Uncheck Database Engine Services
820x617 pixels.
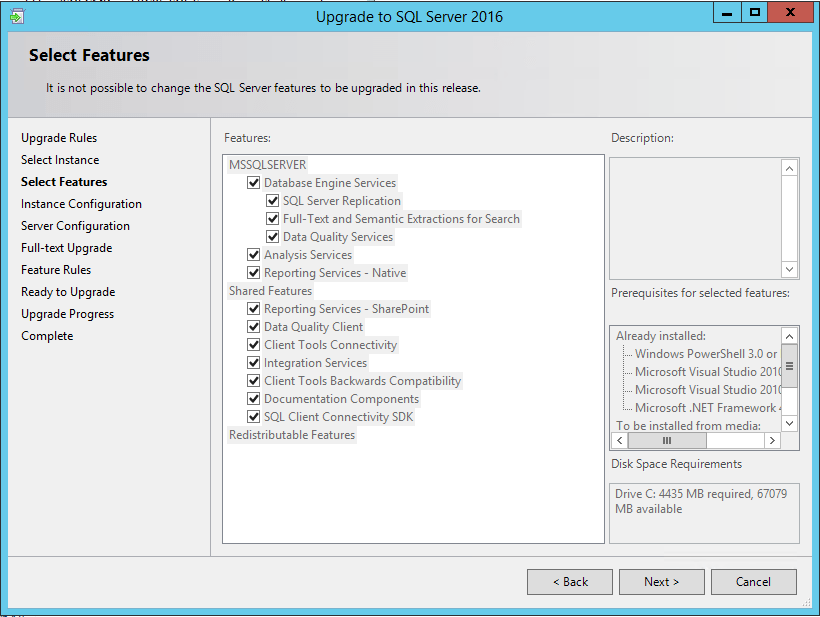tap(254, 182)
